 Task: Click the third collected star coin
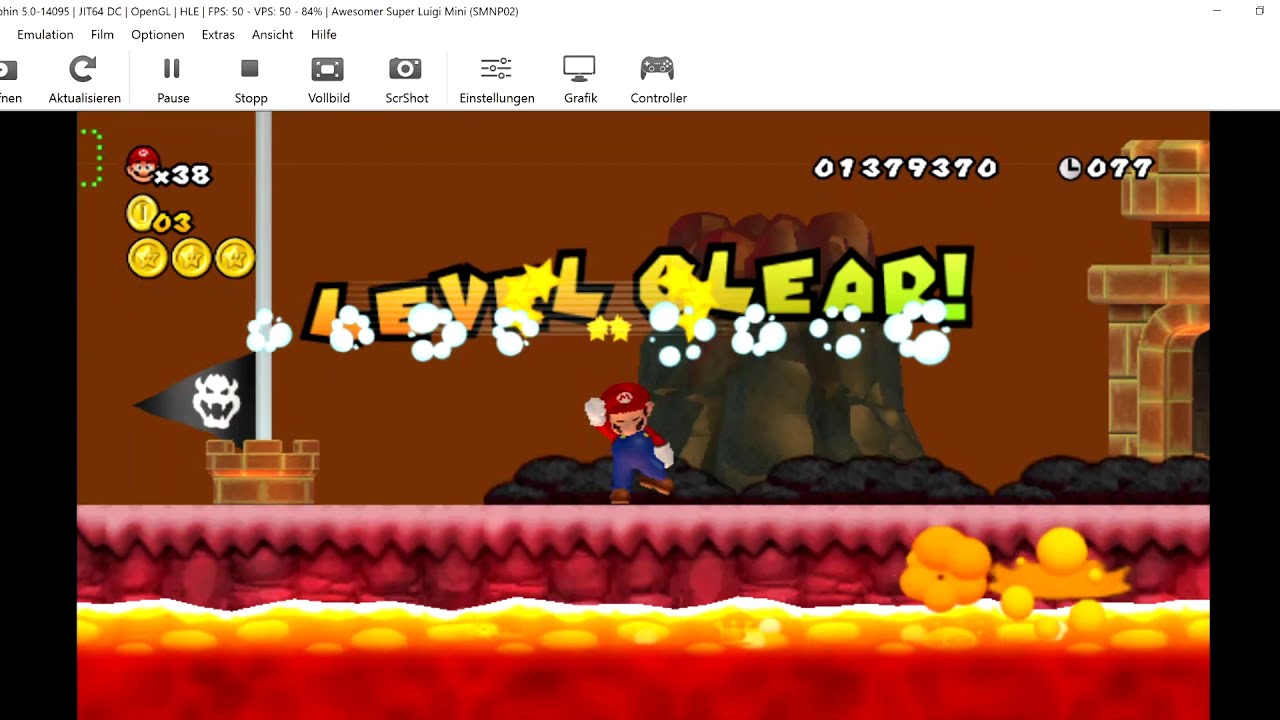(235, 259)
